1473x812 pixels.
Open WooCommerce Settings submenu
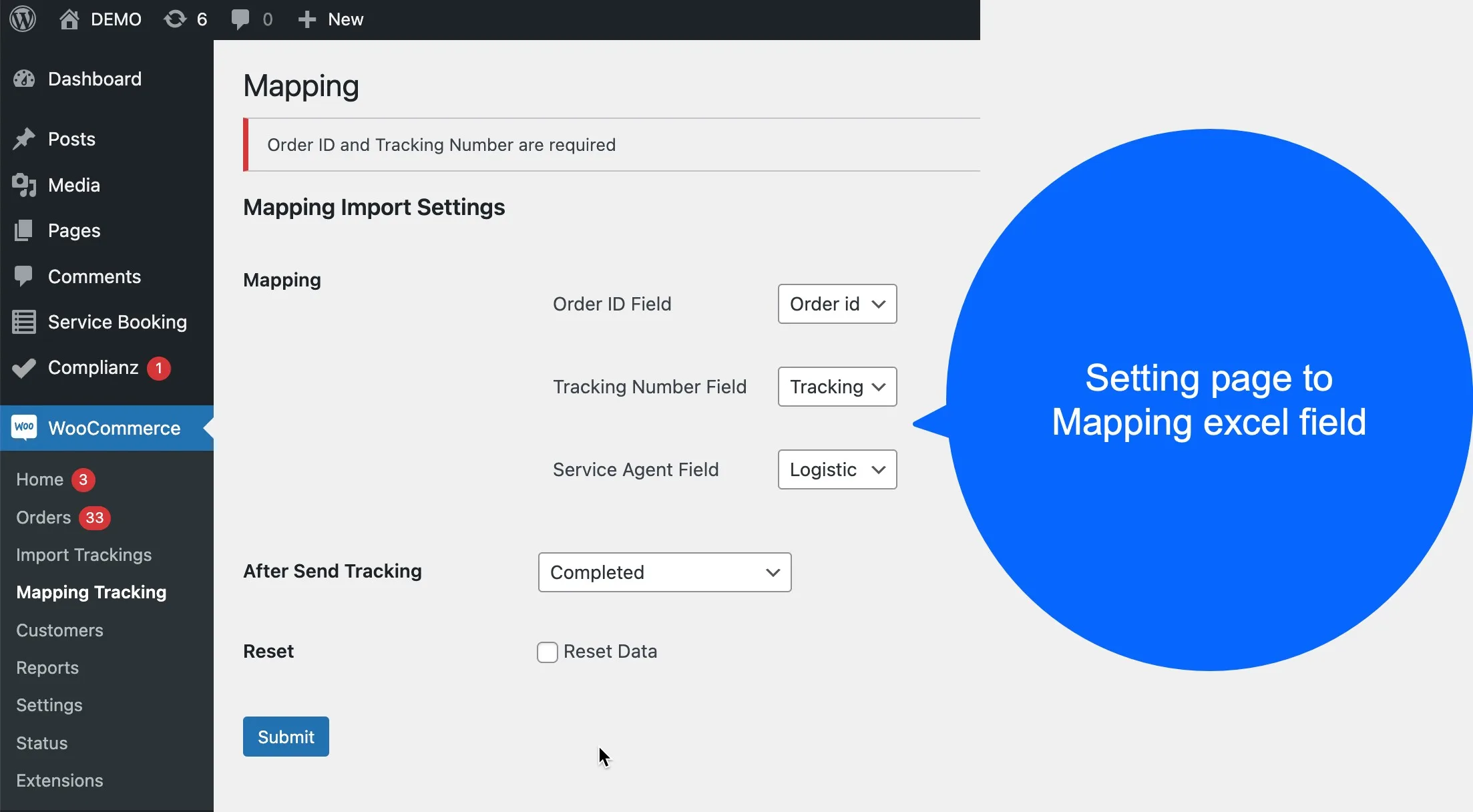(x=49, y=705)
